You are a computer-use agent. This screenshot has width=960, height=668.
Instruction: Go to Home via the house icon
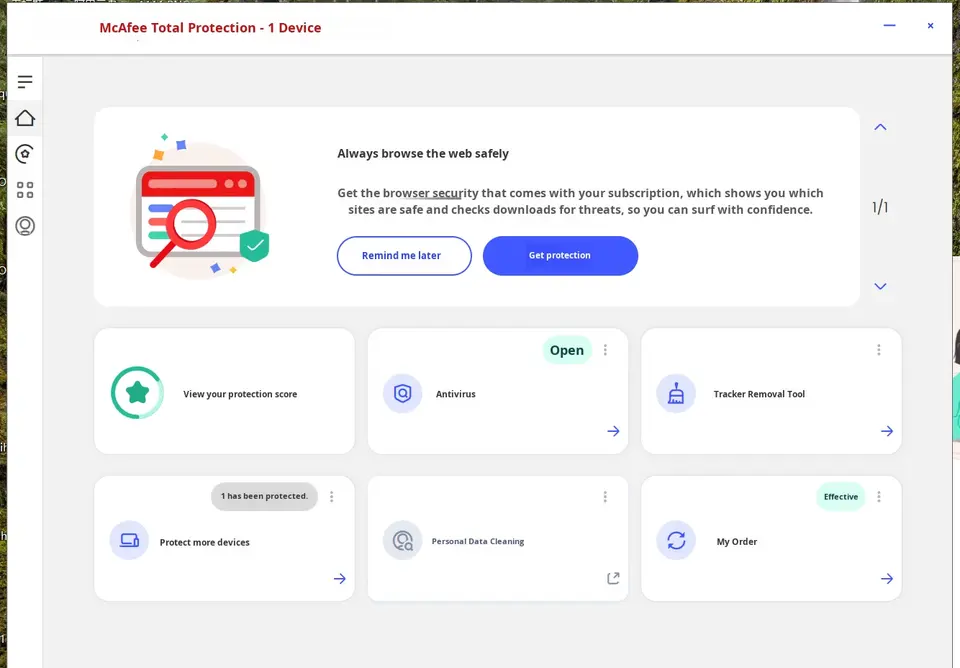[25, 118]
